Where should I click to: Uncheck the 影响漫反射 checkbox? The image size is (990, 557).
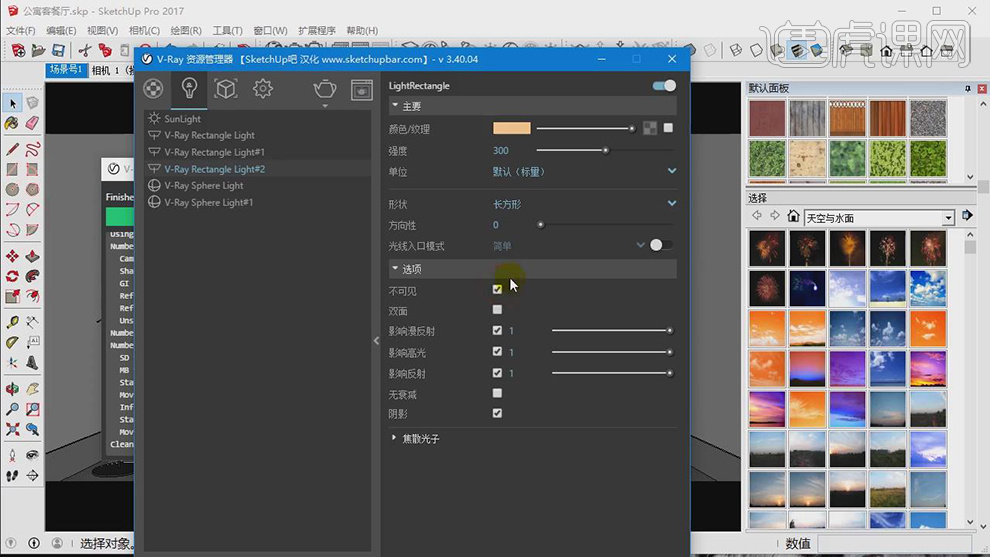pos(498,330)
